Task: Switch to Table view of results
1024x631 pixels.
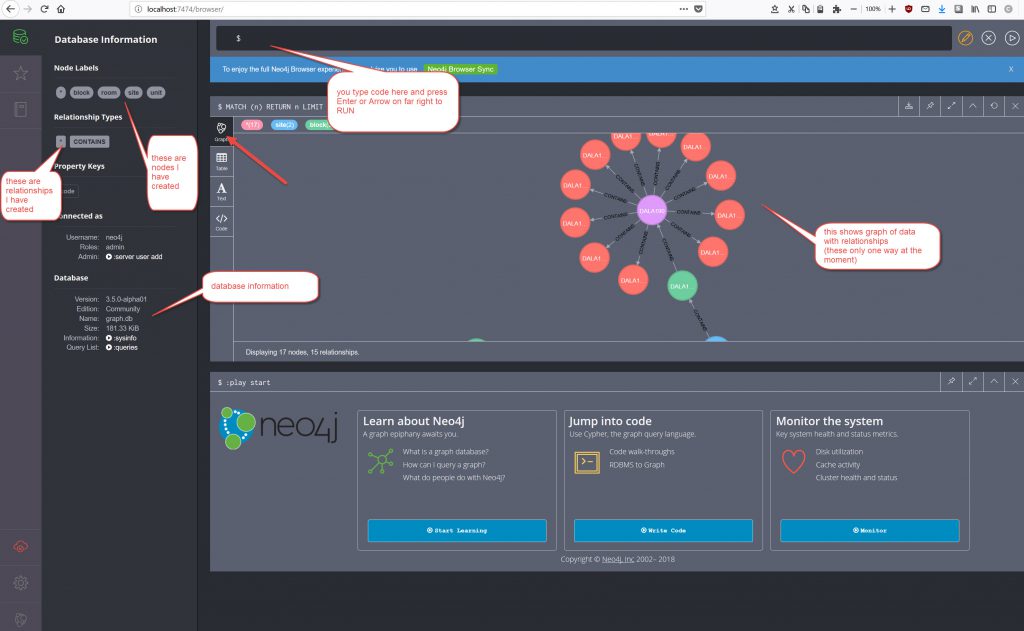Action: click(221, 161)
